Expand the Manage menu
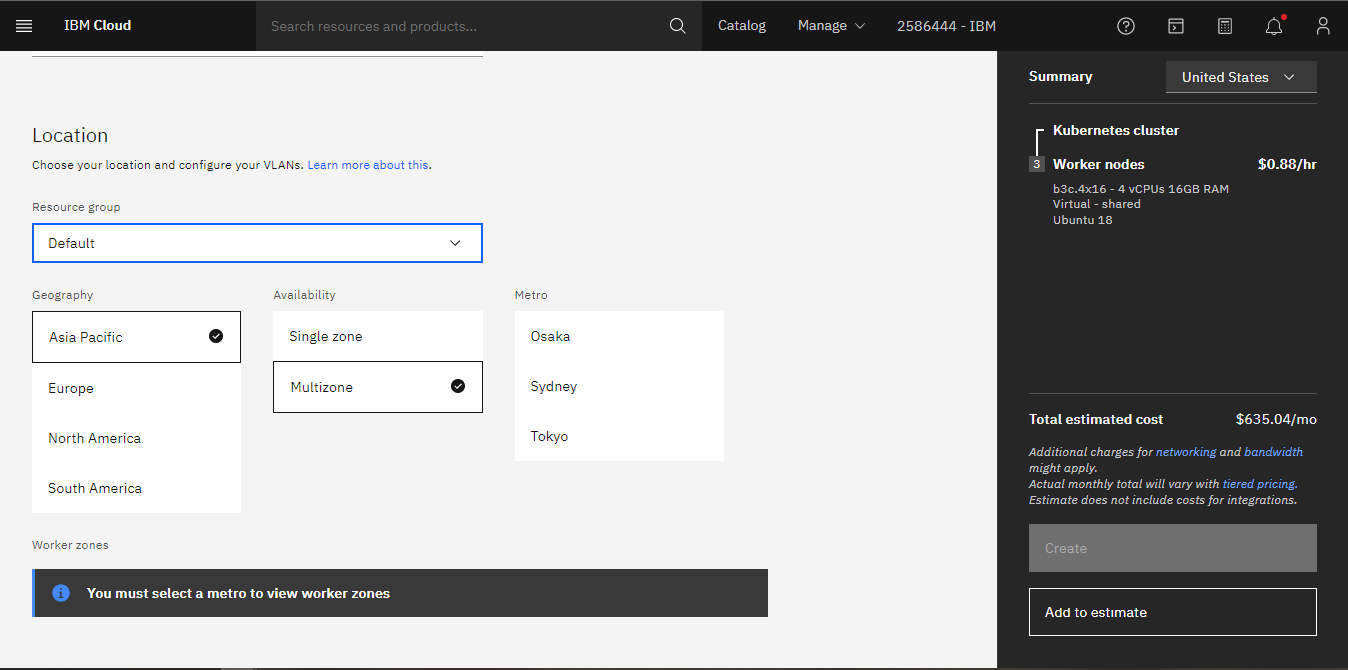This screenshot has width=1348, height=670. click(831, 26)
